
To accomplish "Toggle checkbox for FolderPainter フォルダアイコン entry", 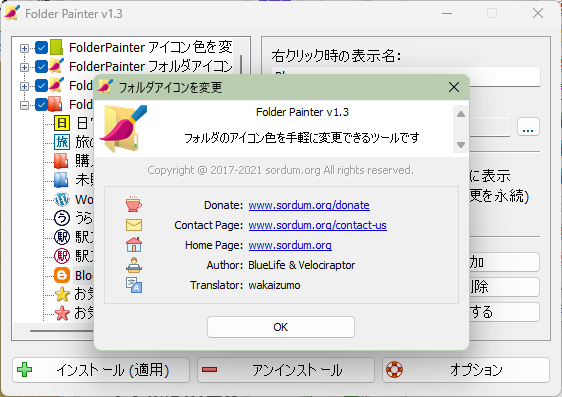I will coord(42,67).
